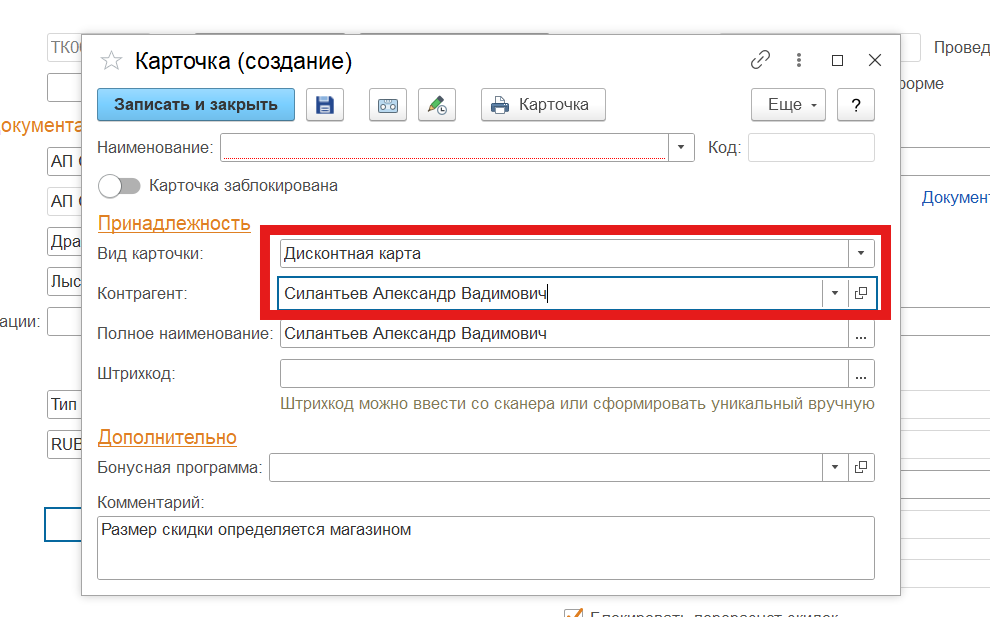The image size is (990, 617).
Task: Click inside the Код input field
Action: point(811,148)
